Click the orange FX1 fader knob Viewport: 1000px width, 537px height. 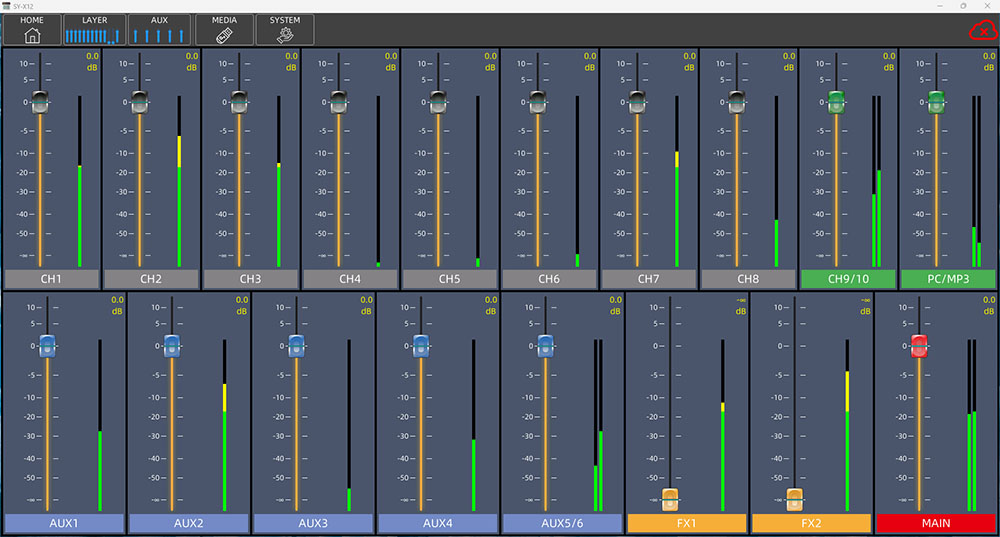pyautogui.click(x=670, y=499)
